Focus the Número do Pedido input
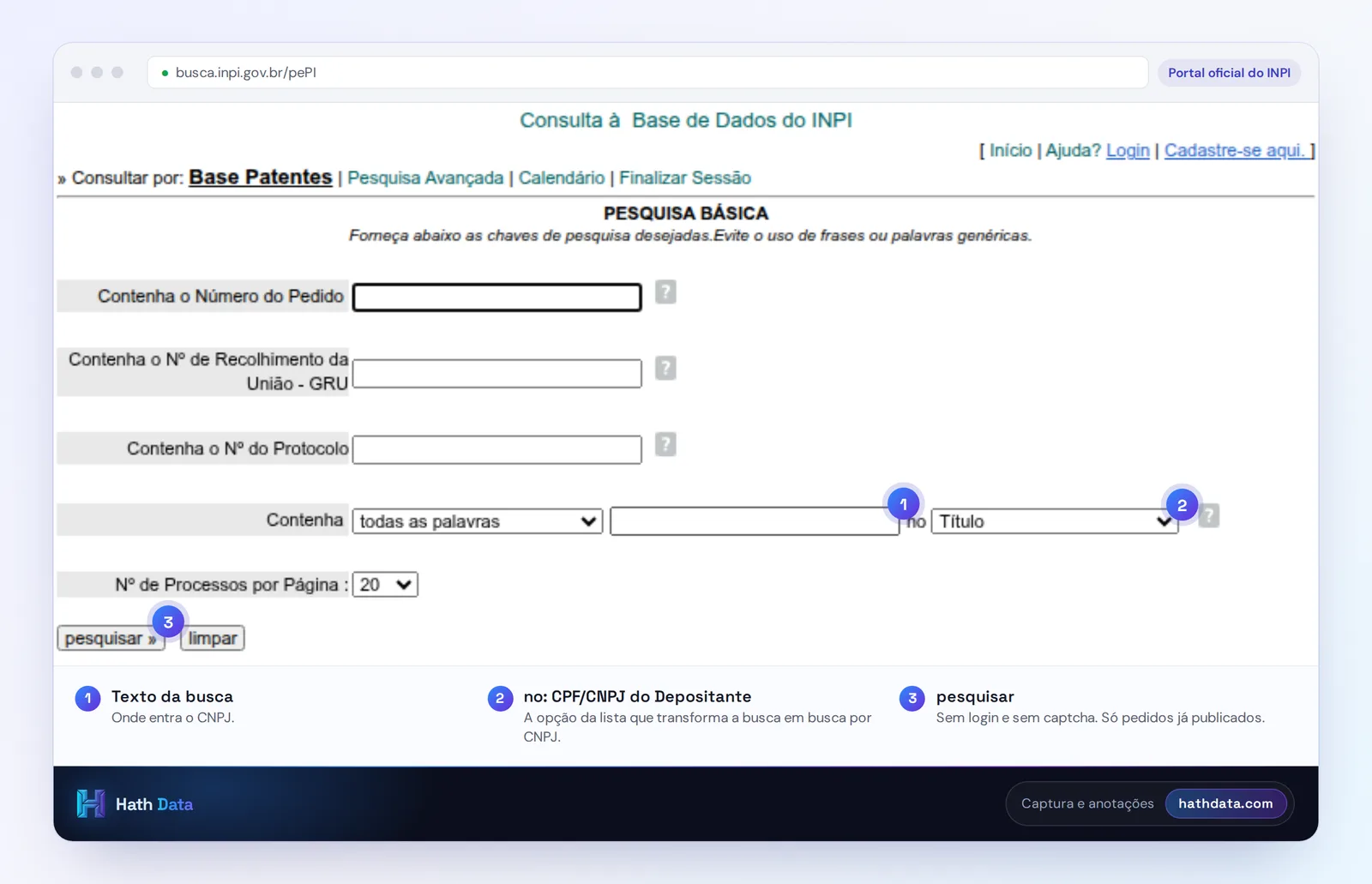This screenshot has width=1372, height=884. click(x=497, y=298)
